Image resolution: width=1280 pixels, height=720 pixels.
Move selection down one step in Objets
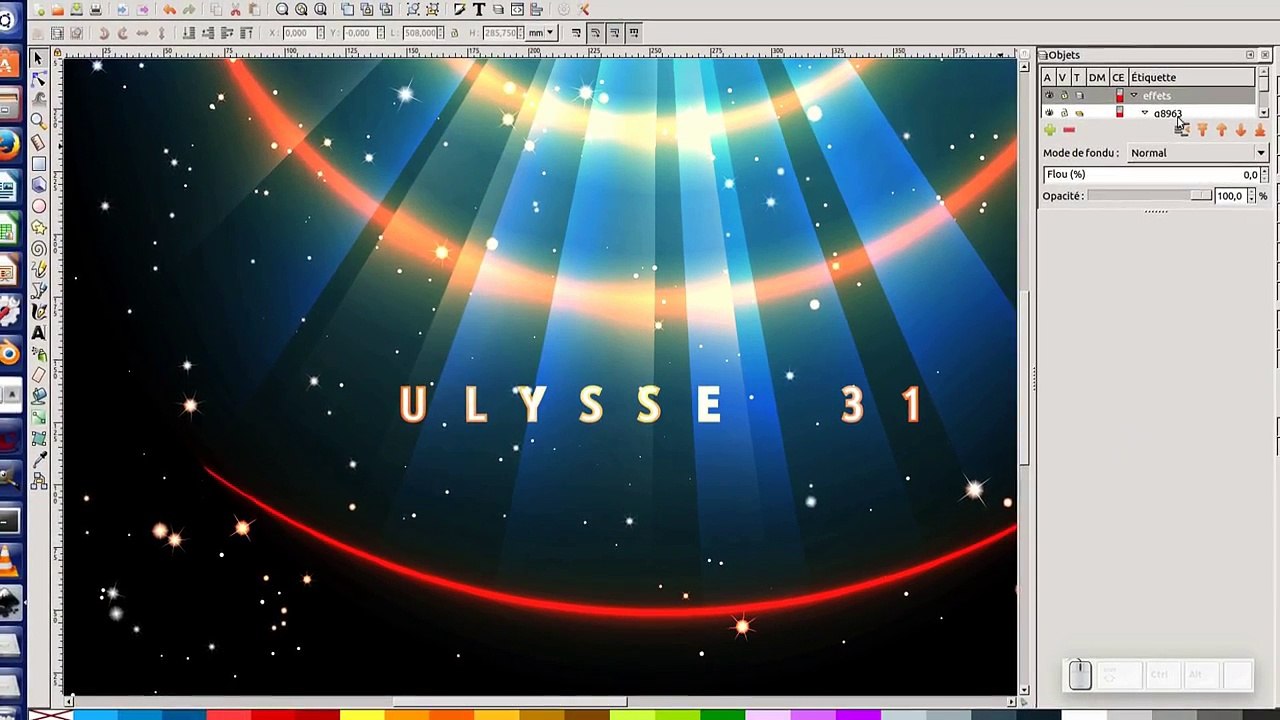coord(1241,130)
